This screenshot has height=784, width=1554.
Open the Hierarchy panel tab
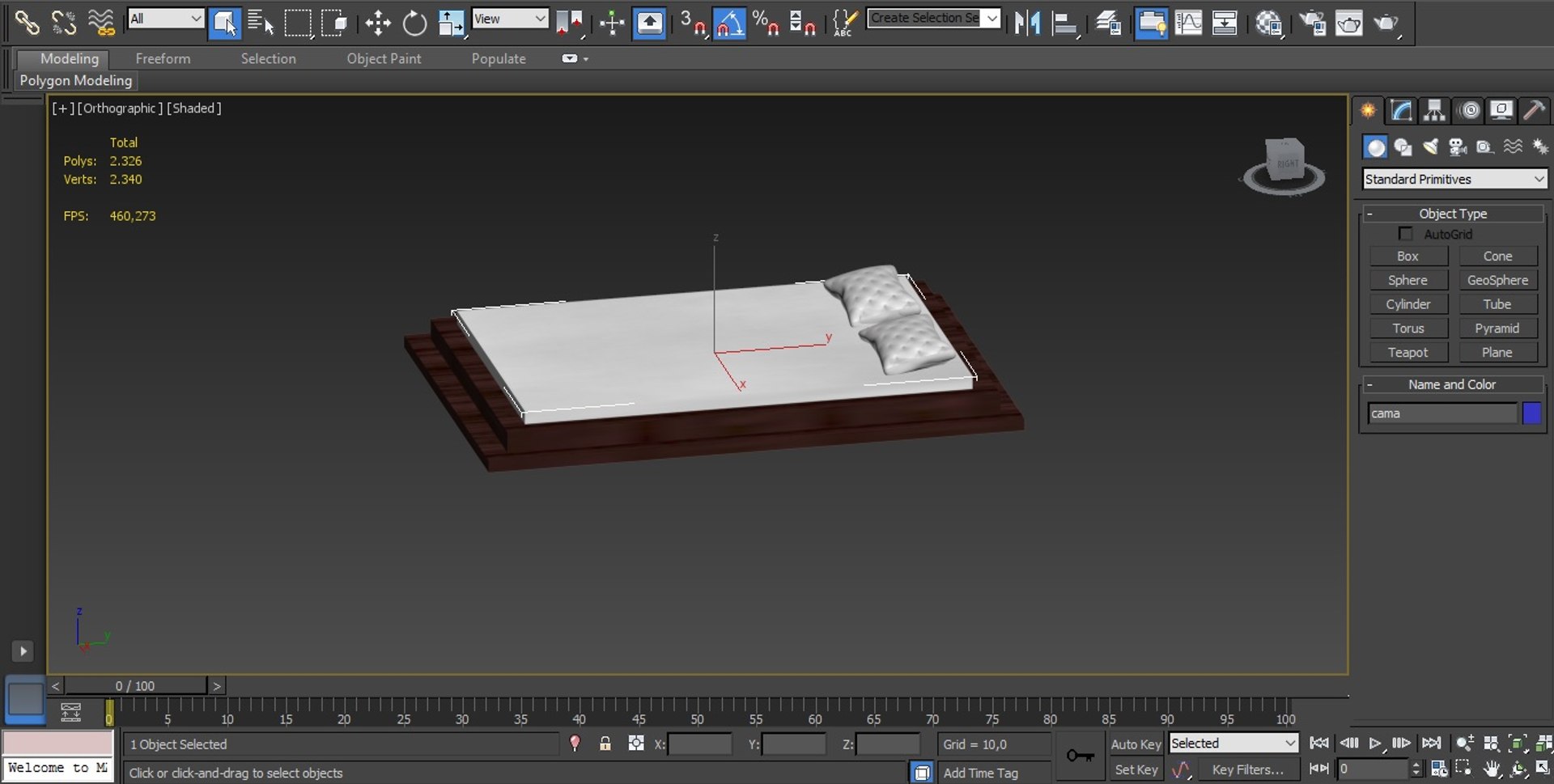(1435, 110)
